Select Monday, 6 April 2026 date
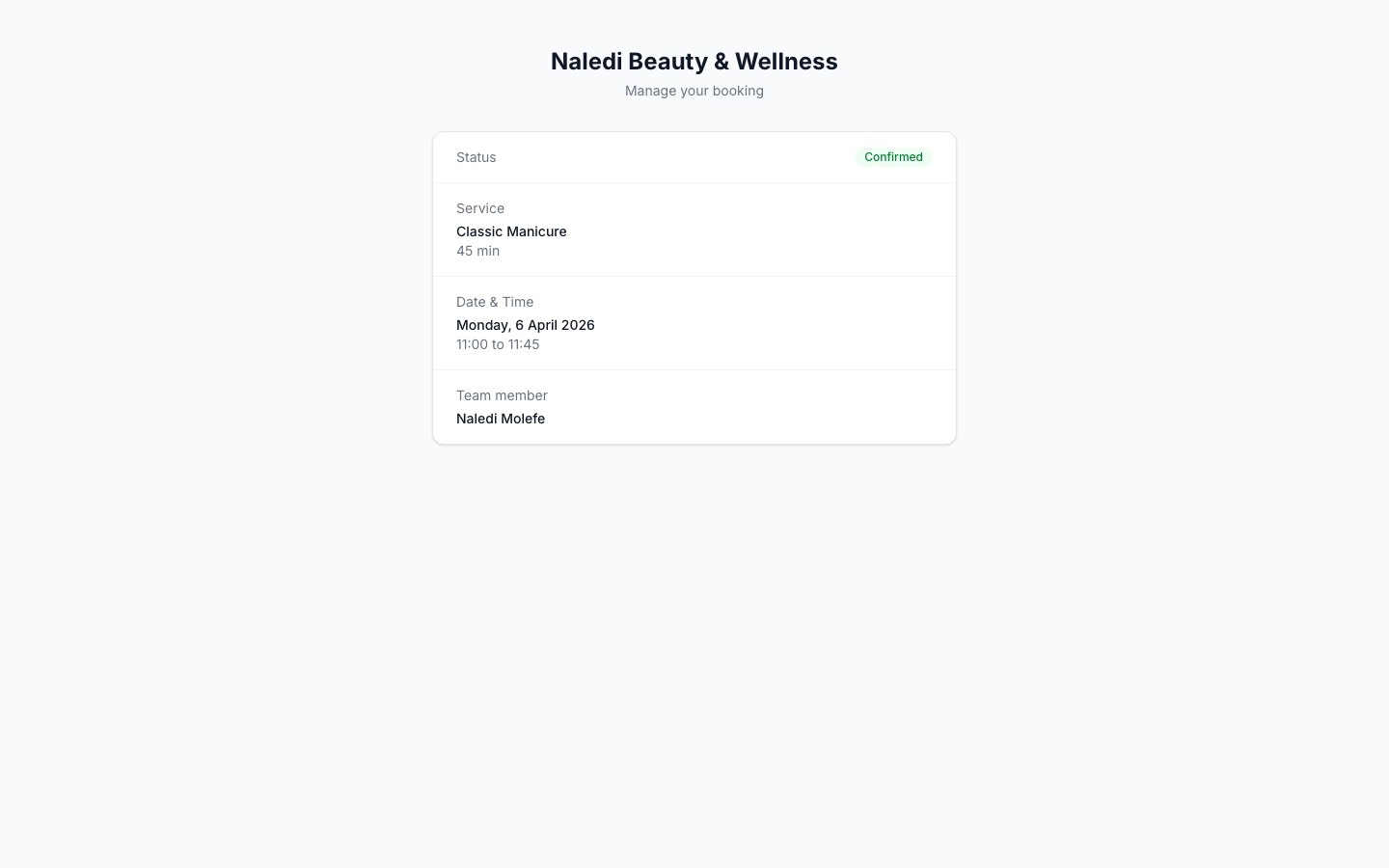 coord(525,325)
